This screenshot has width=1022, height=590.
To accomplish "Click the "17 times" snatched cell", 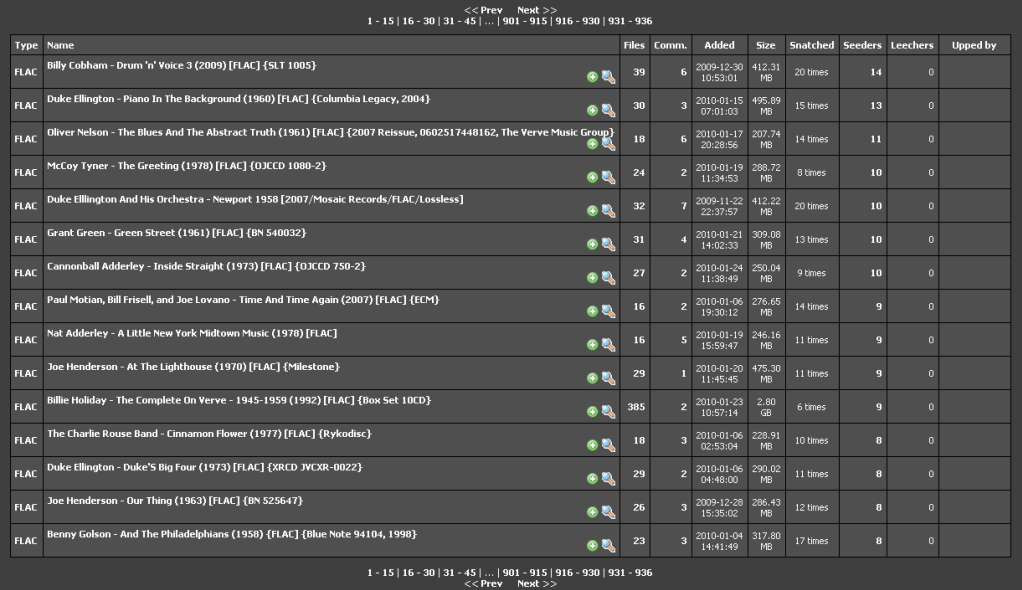I will [811, 541].
